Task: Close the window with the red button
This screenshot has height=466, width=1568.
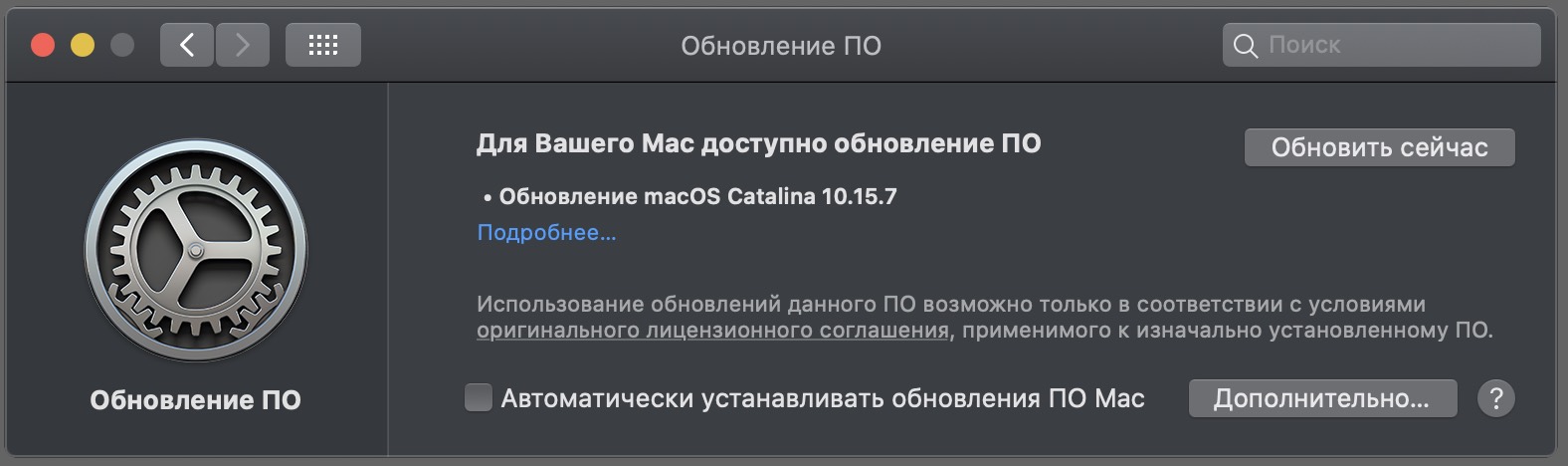Action: click(43, 45)
